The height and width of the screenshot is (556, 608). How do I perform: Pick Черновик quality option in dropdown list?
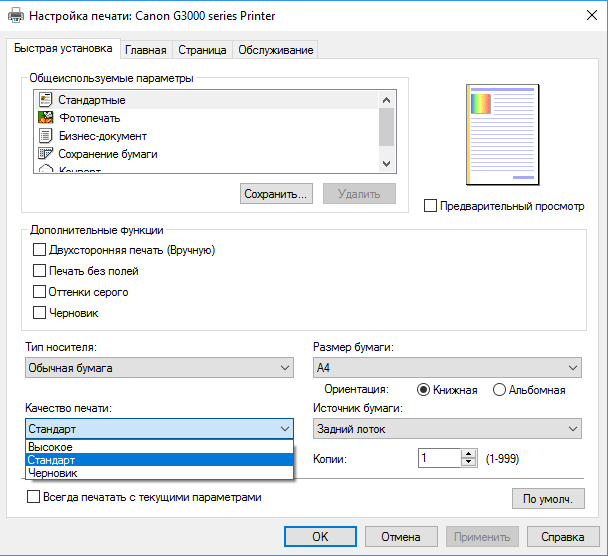159,473
